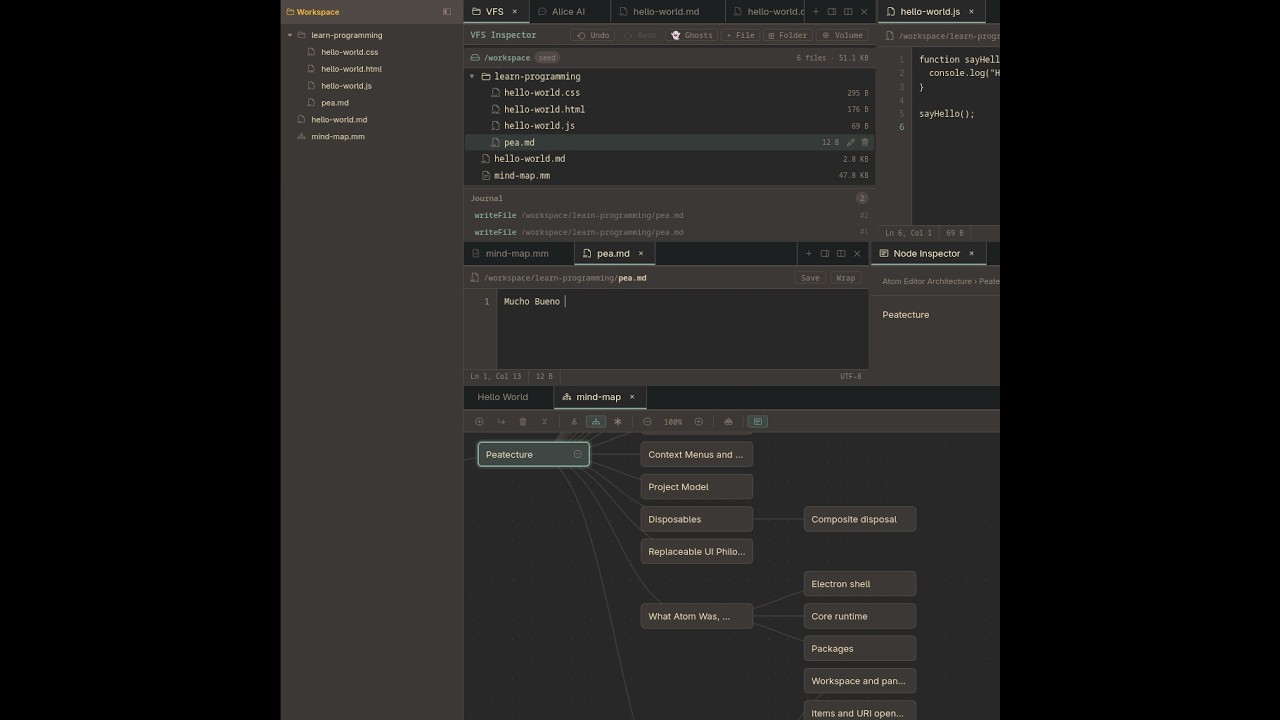Collapse learn-programming folder in Workspace sidebar

pos(290,35)
